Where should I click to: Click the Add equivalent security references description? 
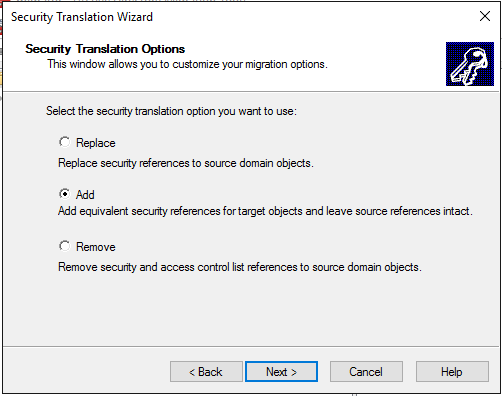coord(265,211)
